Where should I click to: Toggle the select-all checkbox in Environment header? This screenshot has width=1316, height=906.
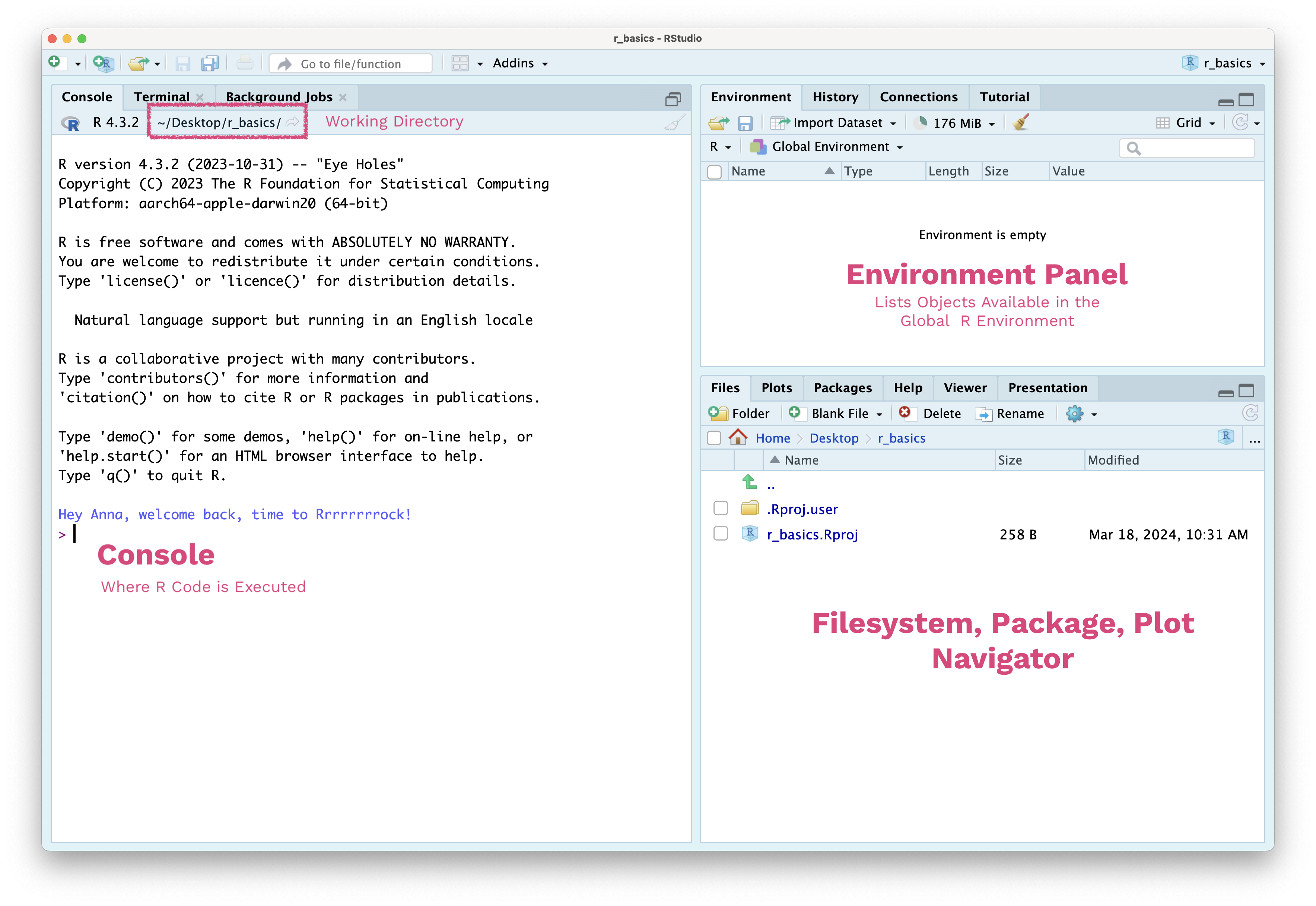click(x=715, y=171)
